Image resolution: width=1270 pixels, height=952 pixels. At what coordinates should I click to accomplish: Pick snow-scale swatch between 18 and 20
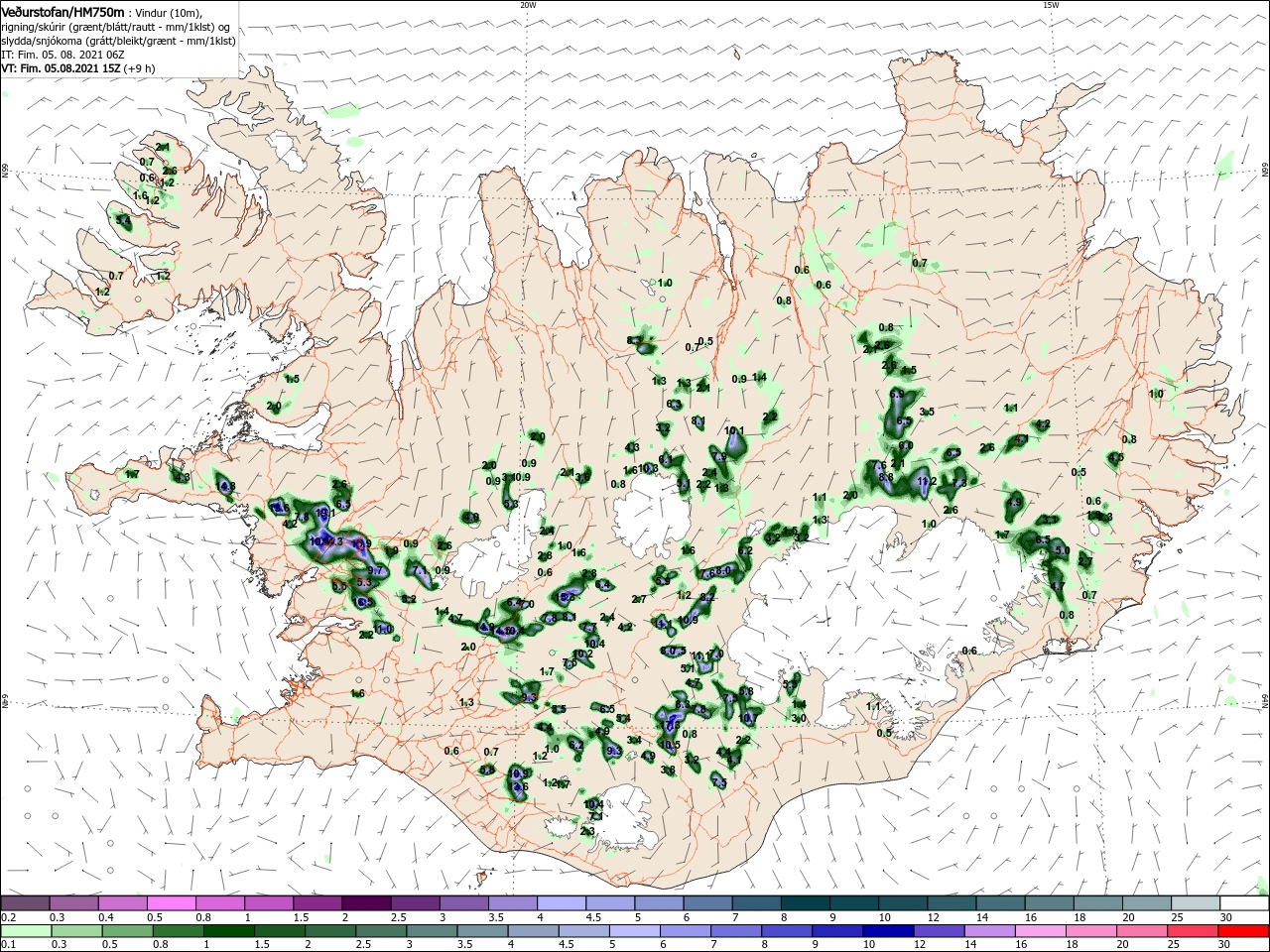pyautogui.click(x=1099, y=903)
